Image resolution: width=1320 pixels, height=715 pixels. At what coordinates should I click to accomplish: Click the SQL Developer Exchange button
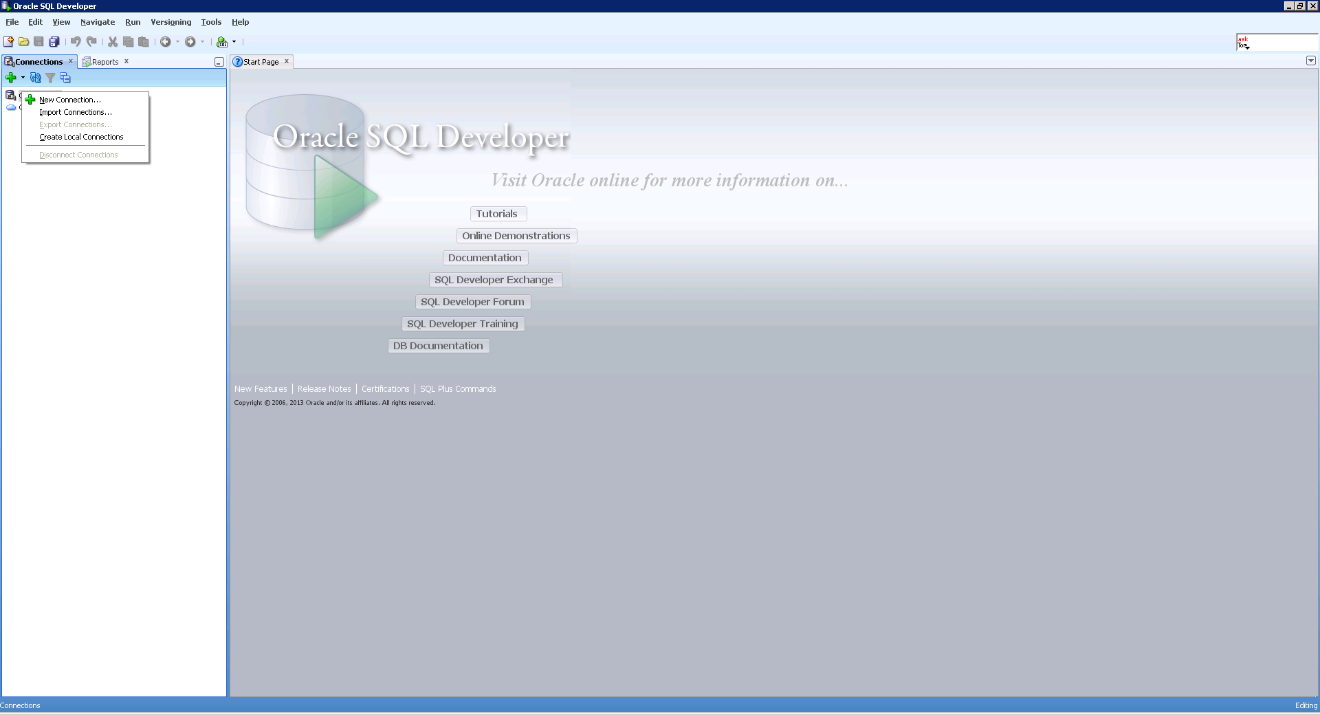pos(494,280)
